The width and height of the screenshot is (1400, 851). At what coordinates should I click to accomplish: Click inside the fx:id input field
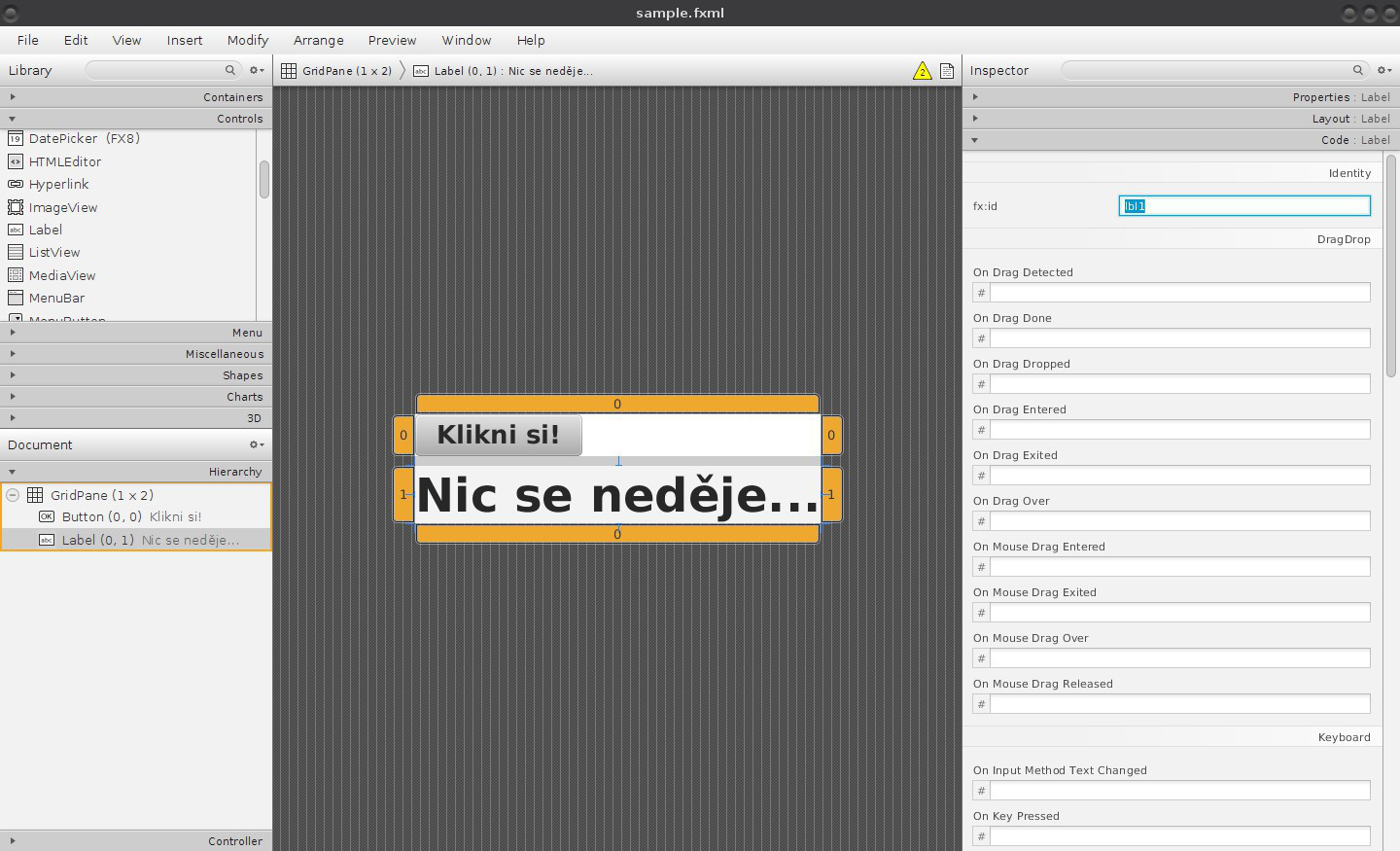click(1244, 205)
